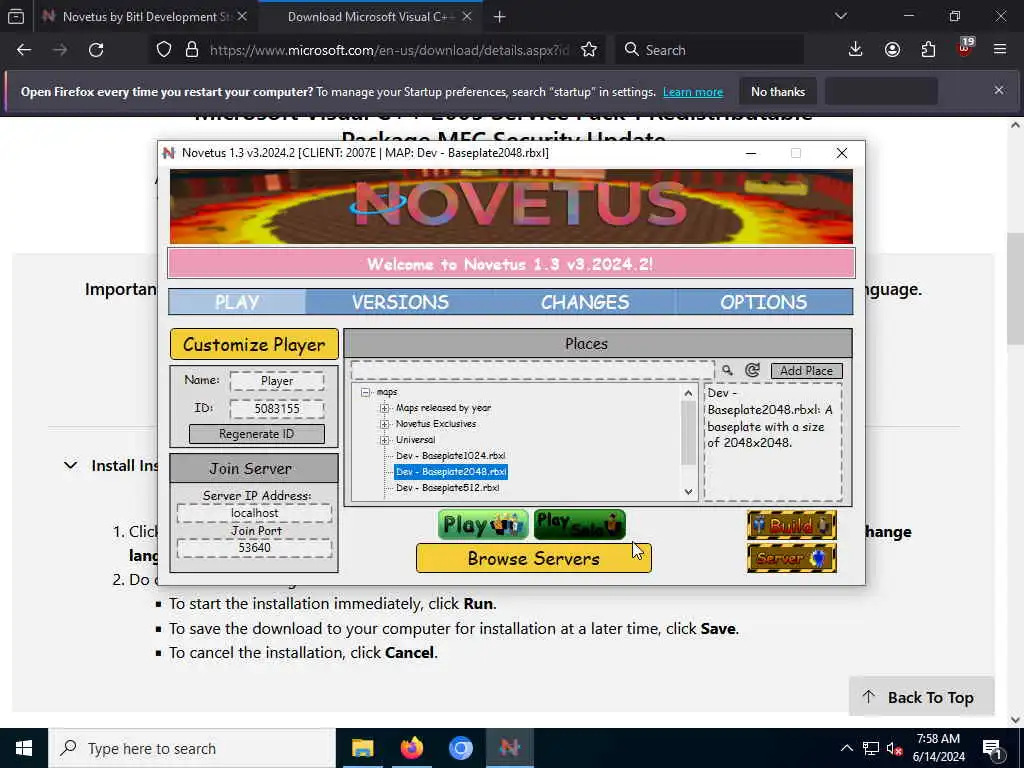The height and width of the screenshot is (768, 1024).
Task: Open the Firefox extensions puzzle icon
Action: click(x=928, y=50)
